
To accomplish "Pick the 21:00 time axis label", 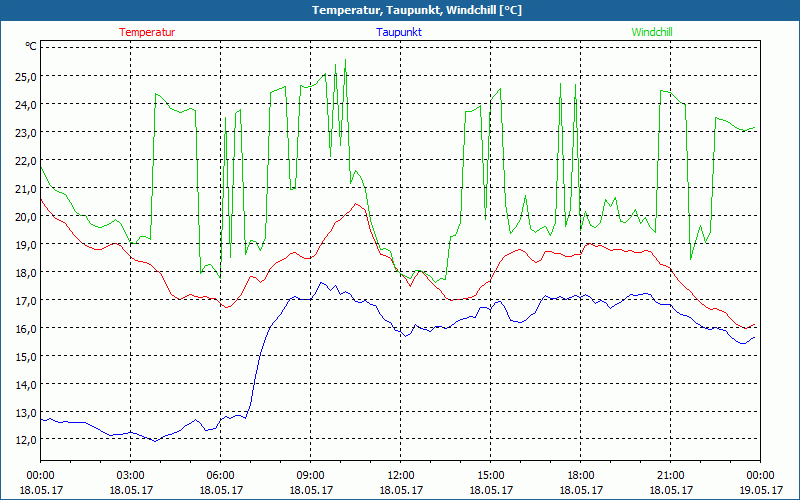I will [x=671, y=475].
